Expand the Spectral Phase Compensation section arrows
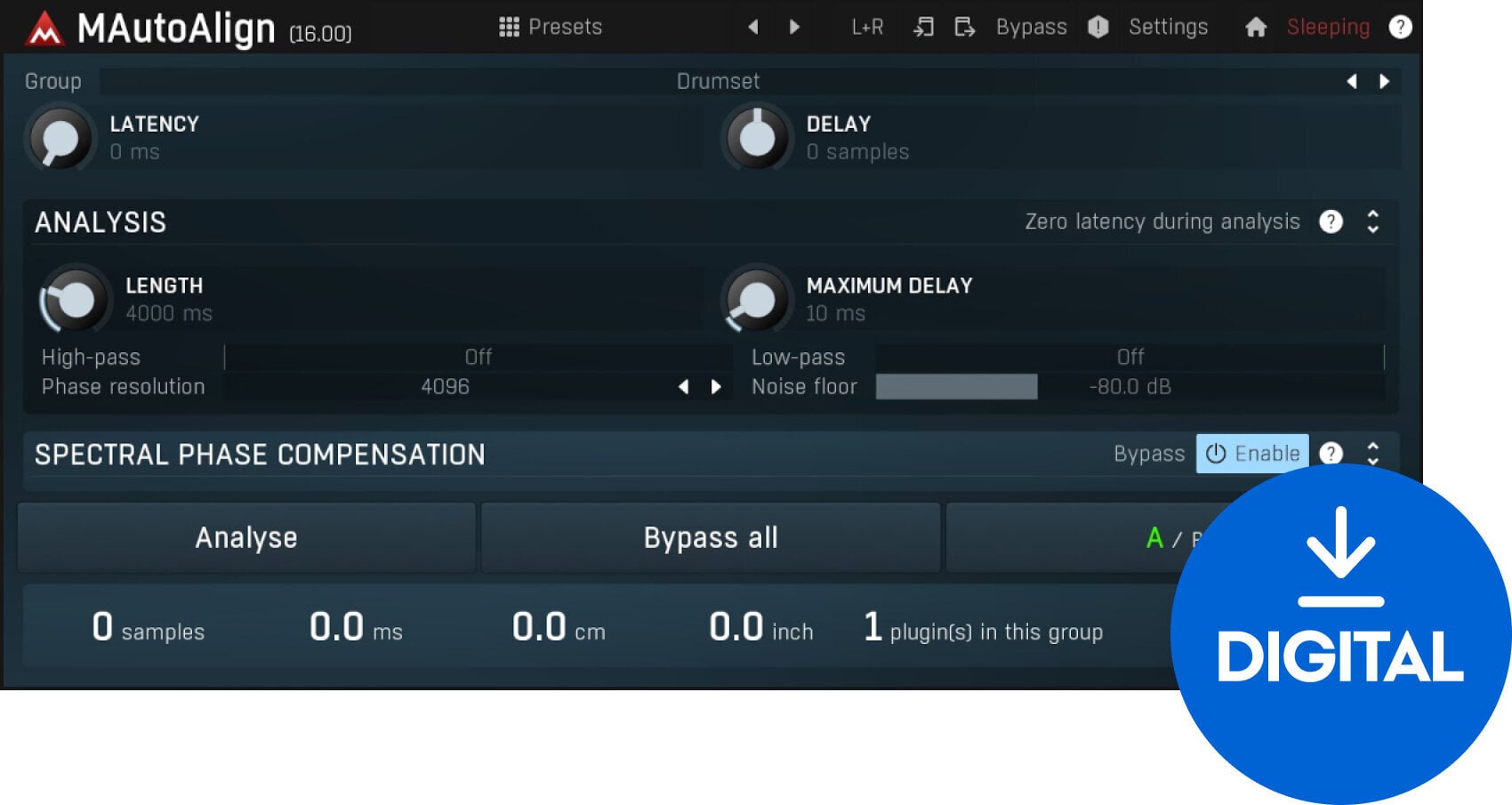 (x=1373, y=454)
